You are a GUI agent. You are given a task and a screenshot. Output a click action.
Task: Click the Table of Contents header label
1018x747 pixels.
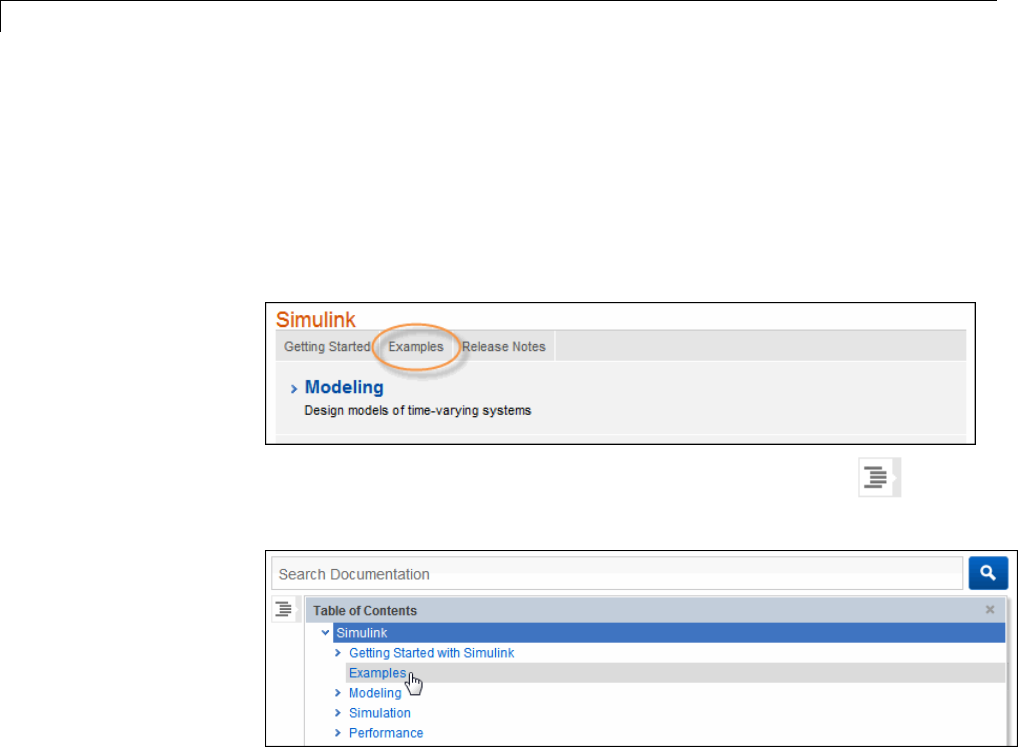tap(365, 611)
